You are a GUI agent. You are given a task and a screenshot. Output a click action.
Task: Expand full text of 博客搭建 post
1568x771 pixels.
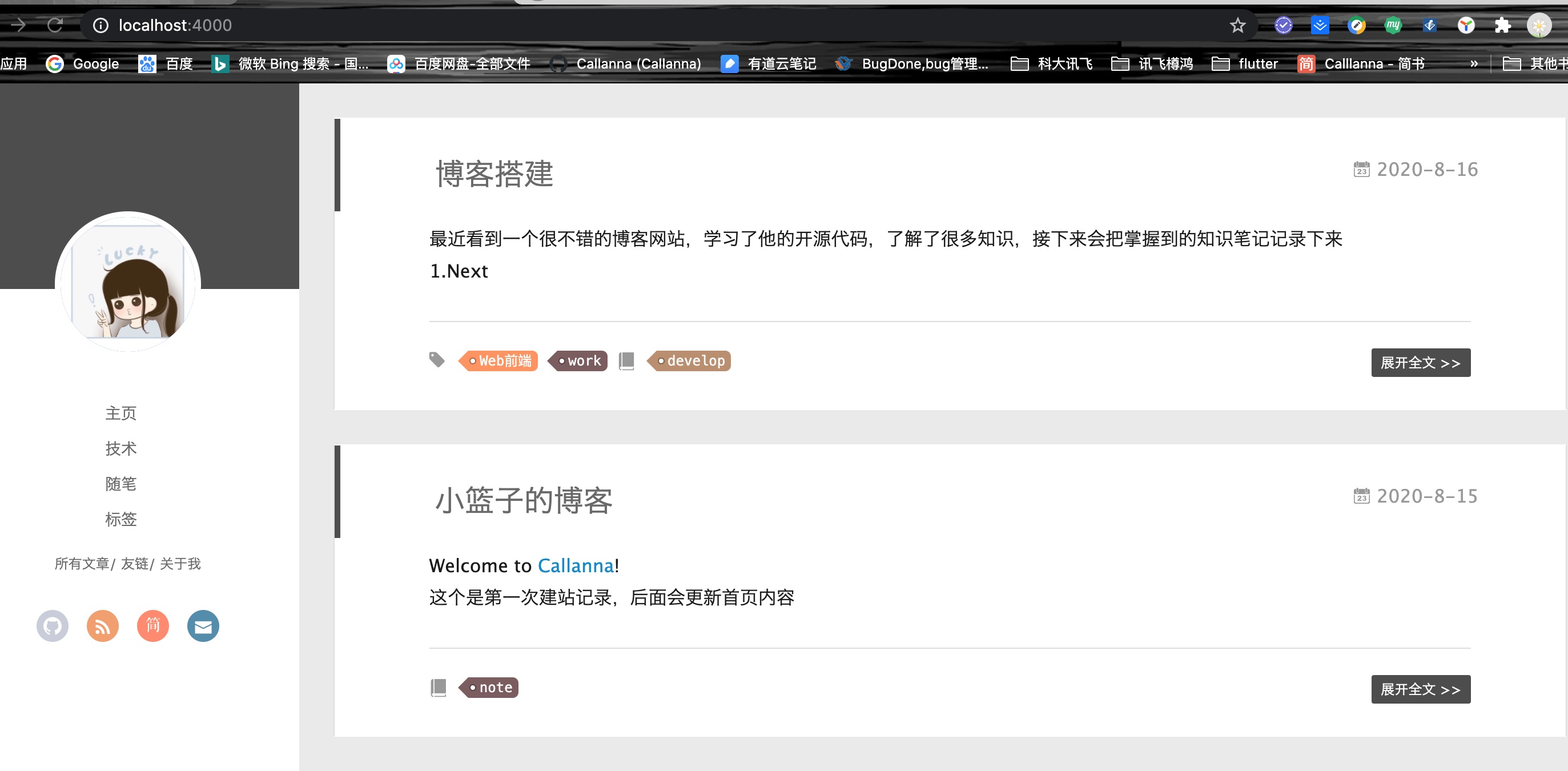point(1420,362)
